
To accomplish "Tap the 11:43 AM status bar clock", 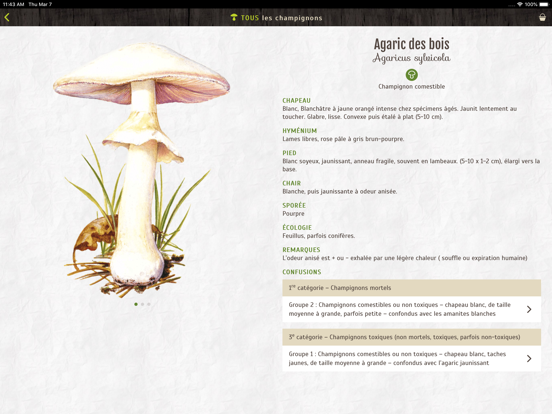I will [x=13, y=4].
